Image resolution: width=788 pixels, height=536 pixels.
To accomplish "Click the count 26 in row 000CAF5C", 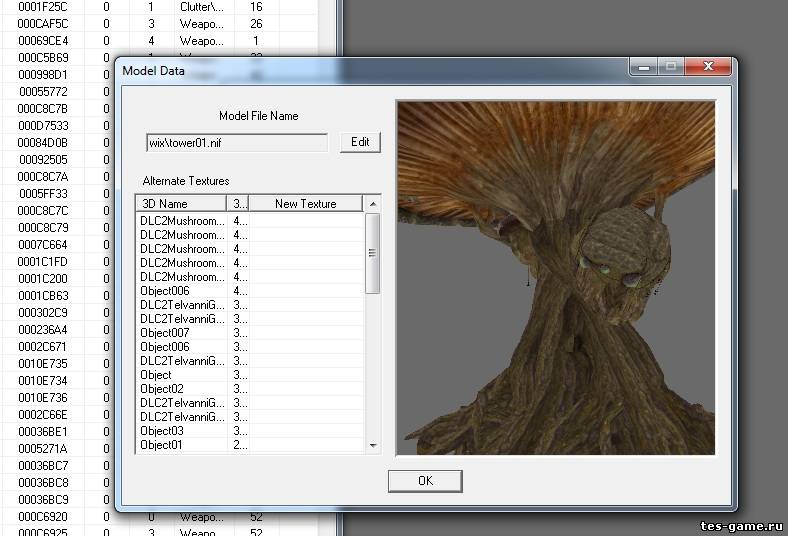I will (x=256, y=24).
